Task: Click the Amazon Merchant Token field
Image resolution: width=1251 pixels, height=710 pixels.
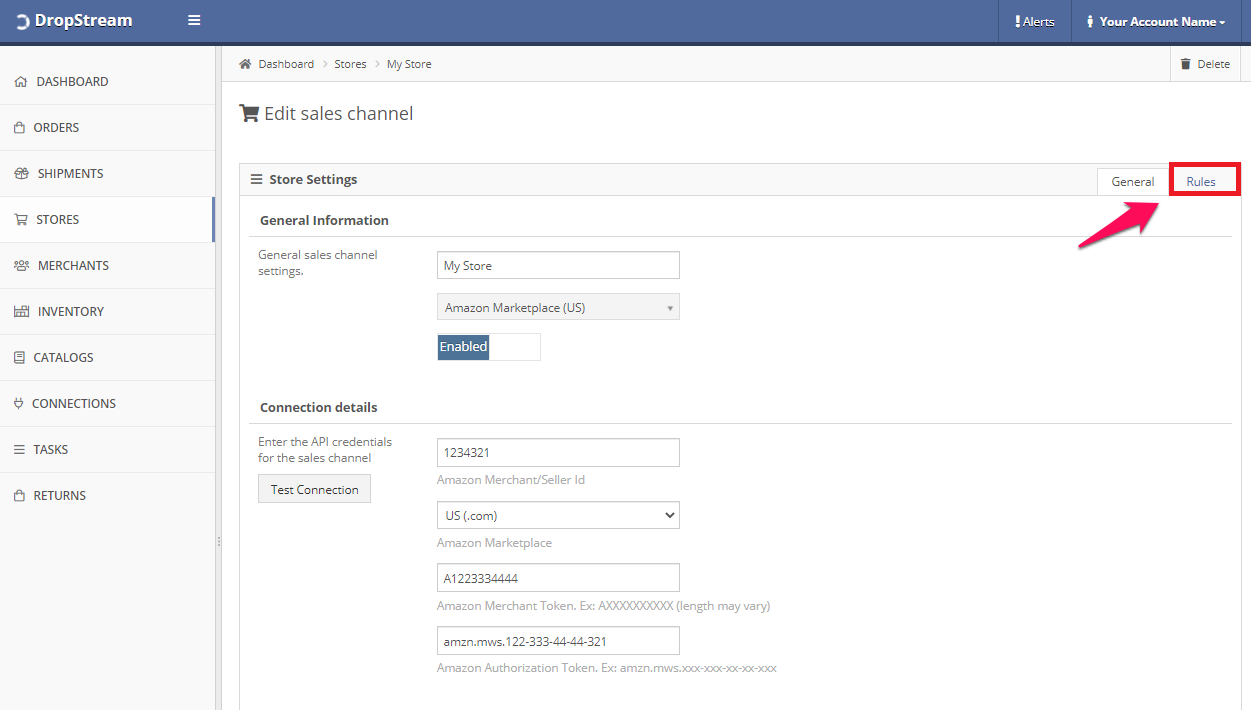Action: point(558,578)
